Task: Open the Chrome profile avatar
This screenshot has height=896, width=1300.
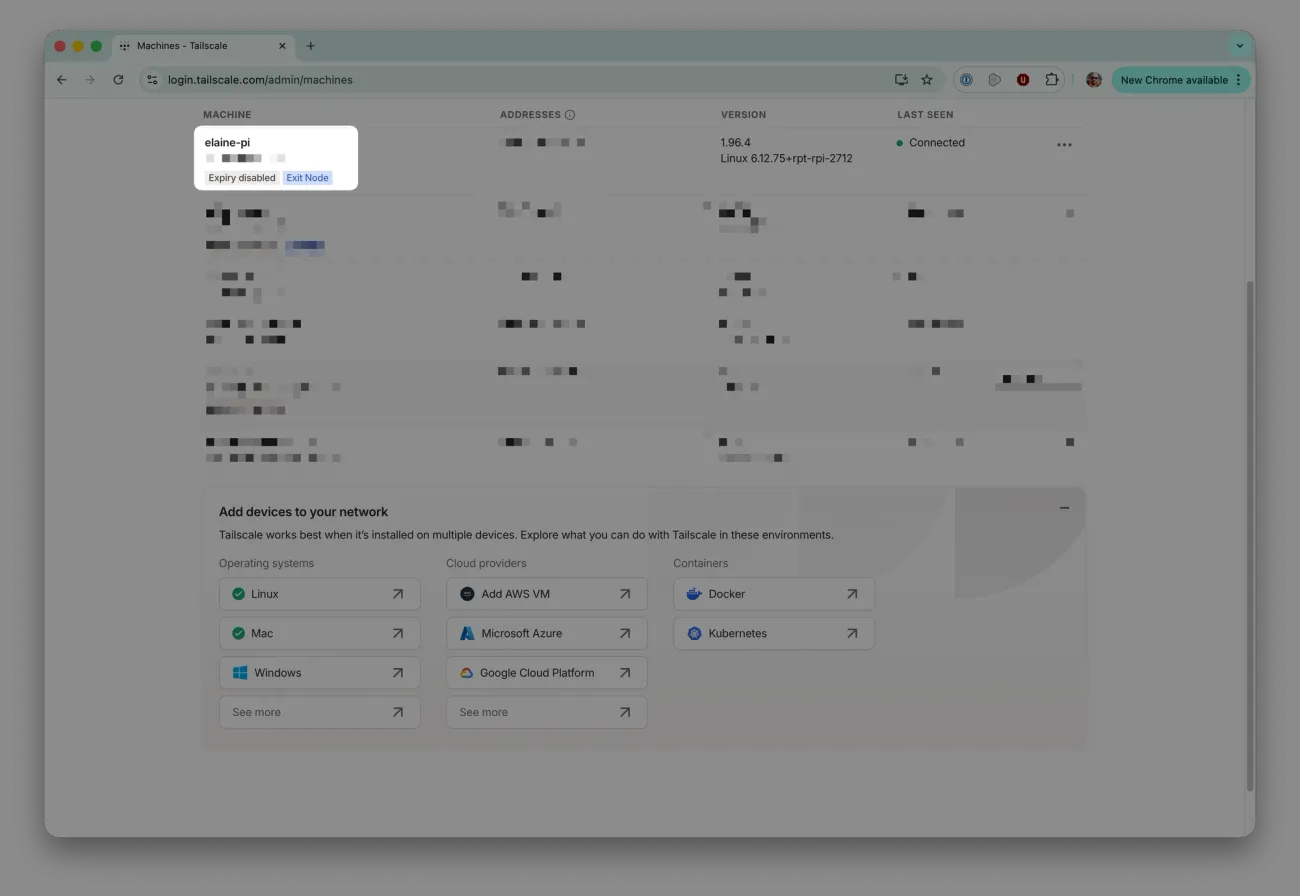Action: 1094,80
